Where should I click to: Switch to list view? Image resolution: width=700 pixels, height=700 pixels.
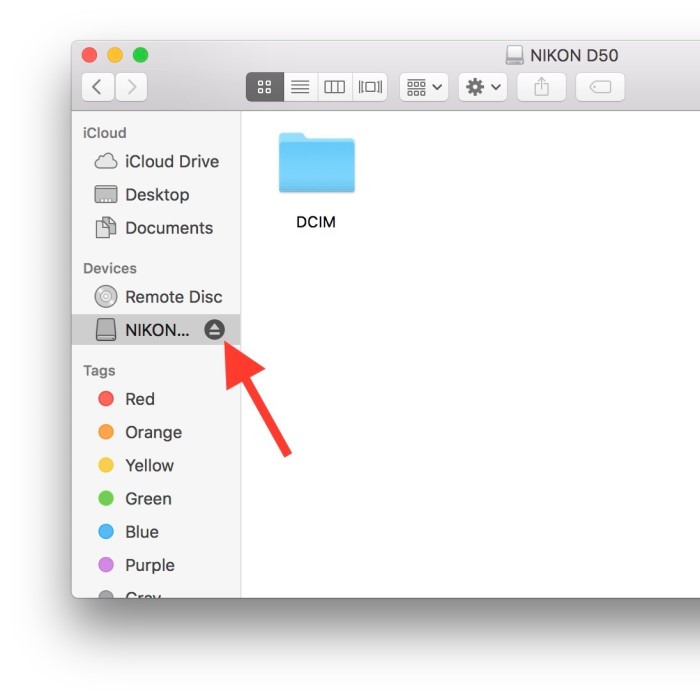(300, 87)
